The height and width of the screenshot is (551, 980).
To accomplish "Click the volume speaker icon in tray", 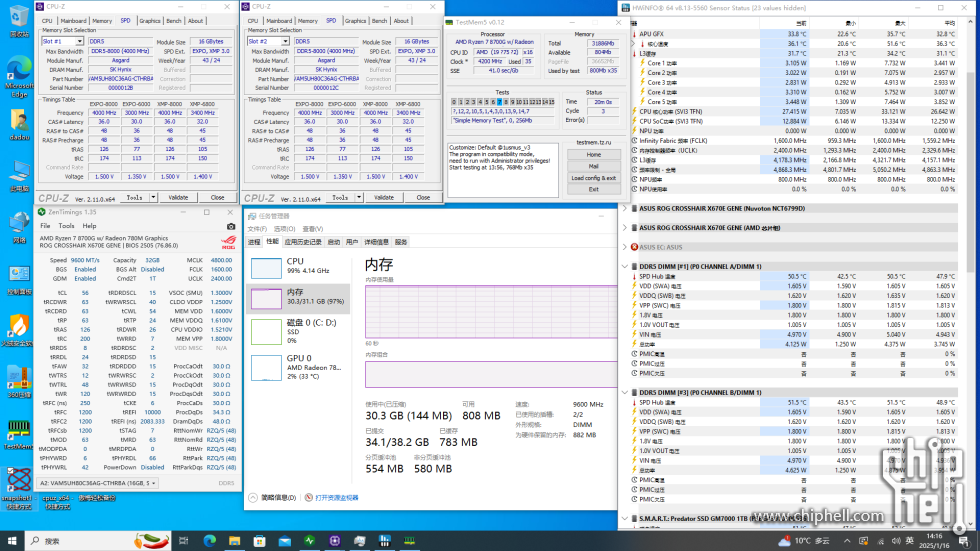I will point(896,541).
